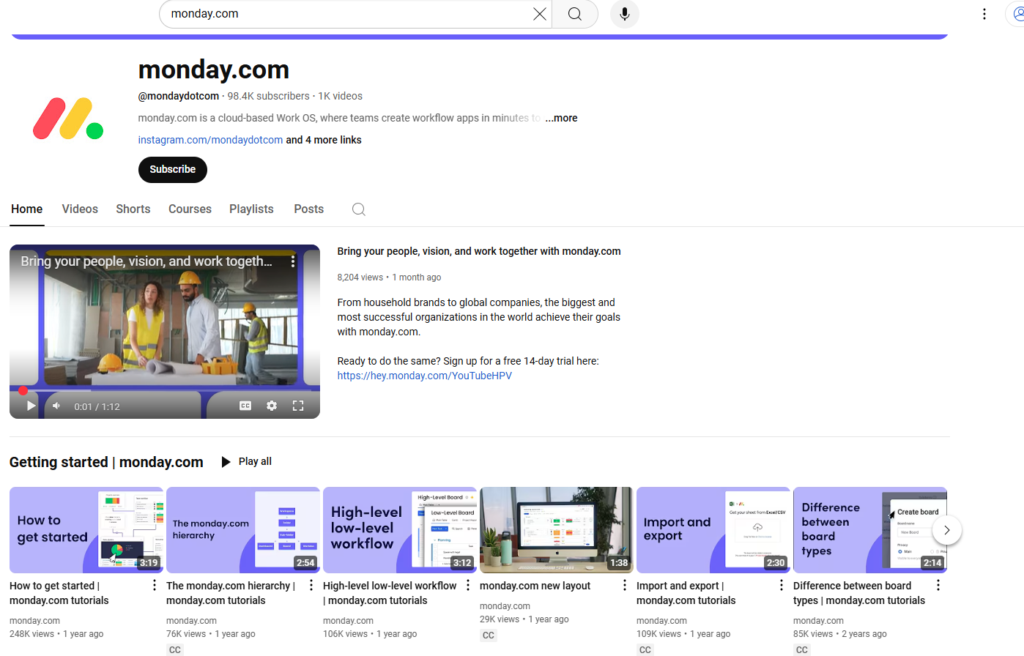
Task: Open the hey.monday.com/YouTubeHPV trial link
Action: [424, 376]
